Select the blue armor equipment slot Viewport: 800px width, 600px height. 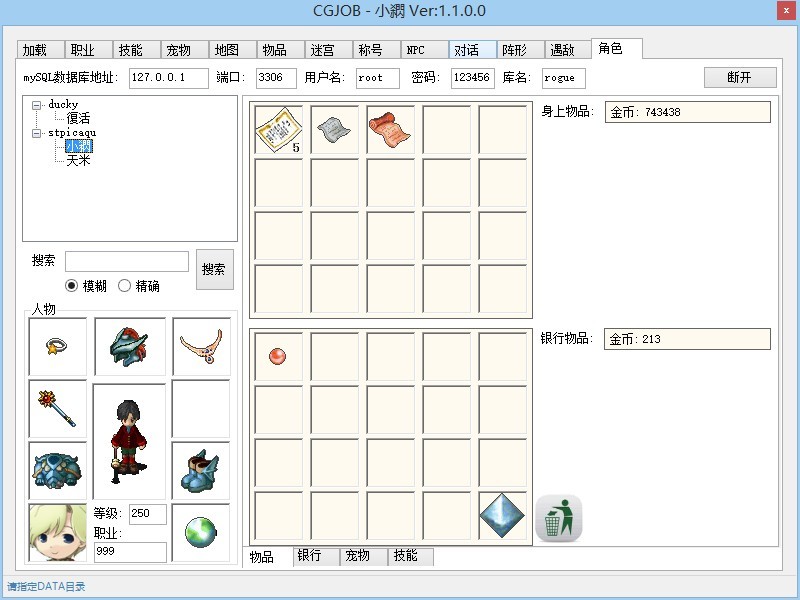coord(58,470)
